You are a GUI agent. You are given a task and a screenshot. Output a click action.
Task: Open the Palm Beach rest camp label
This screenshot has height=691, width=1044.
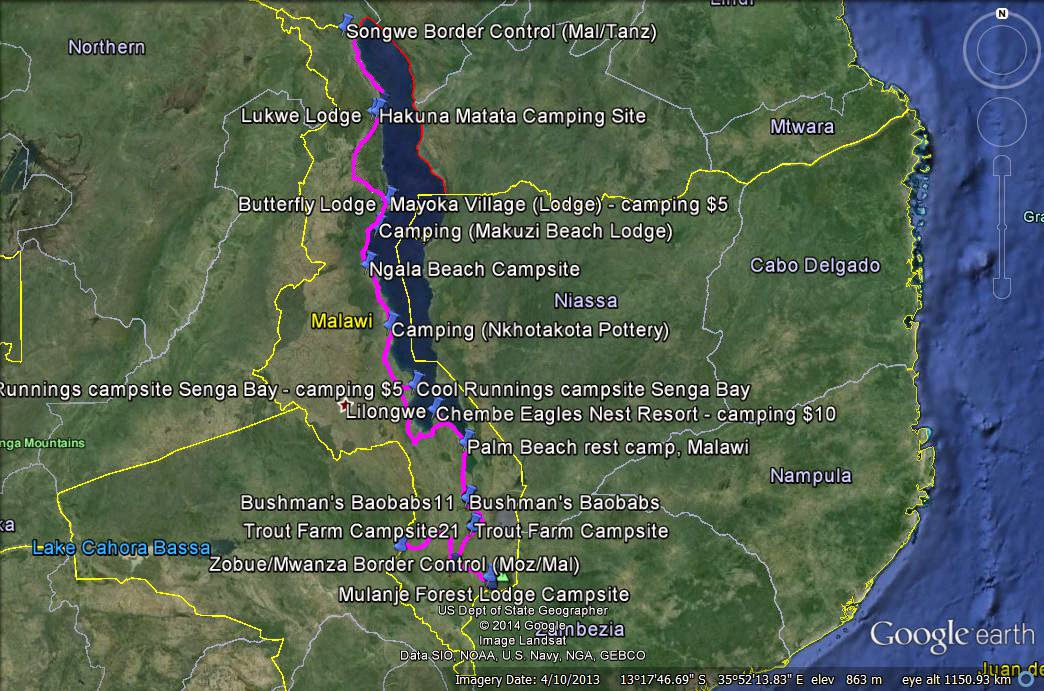point(608,448)
